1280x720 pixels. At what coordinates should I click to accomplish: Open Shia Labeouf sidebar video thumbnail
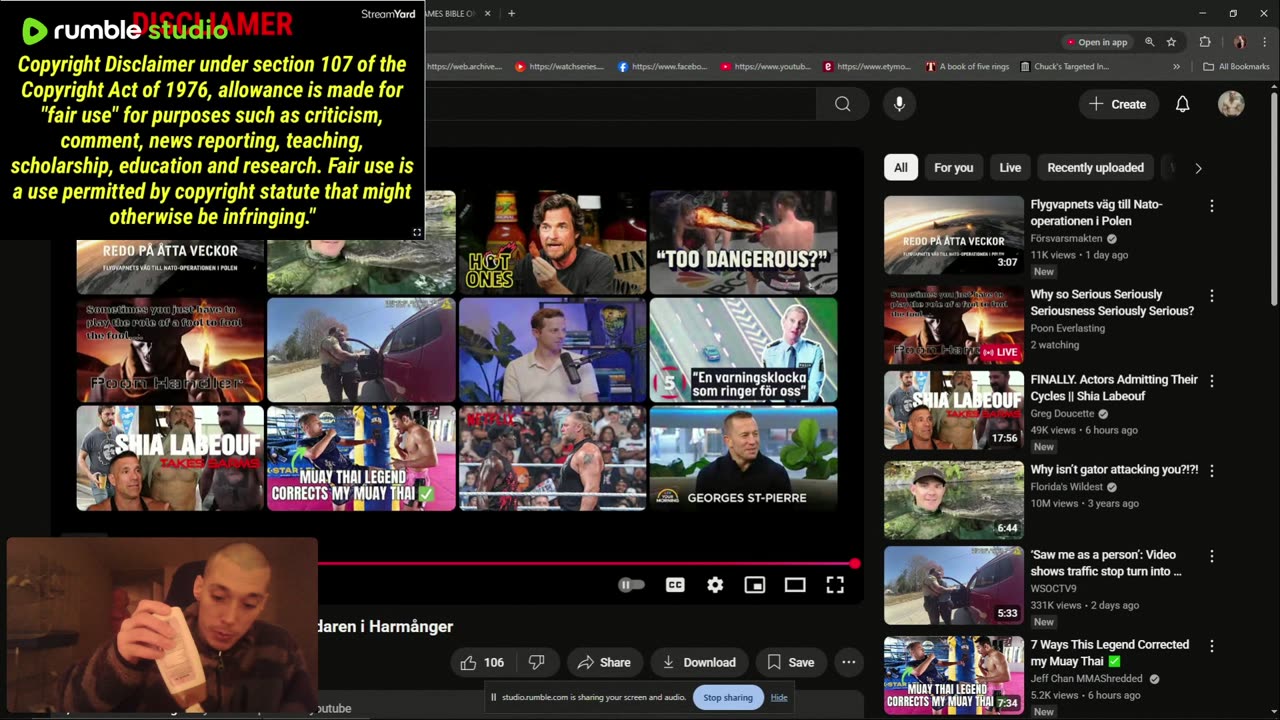954,410
